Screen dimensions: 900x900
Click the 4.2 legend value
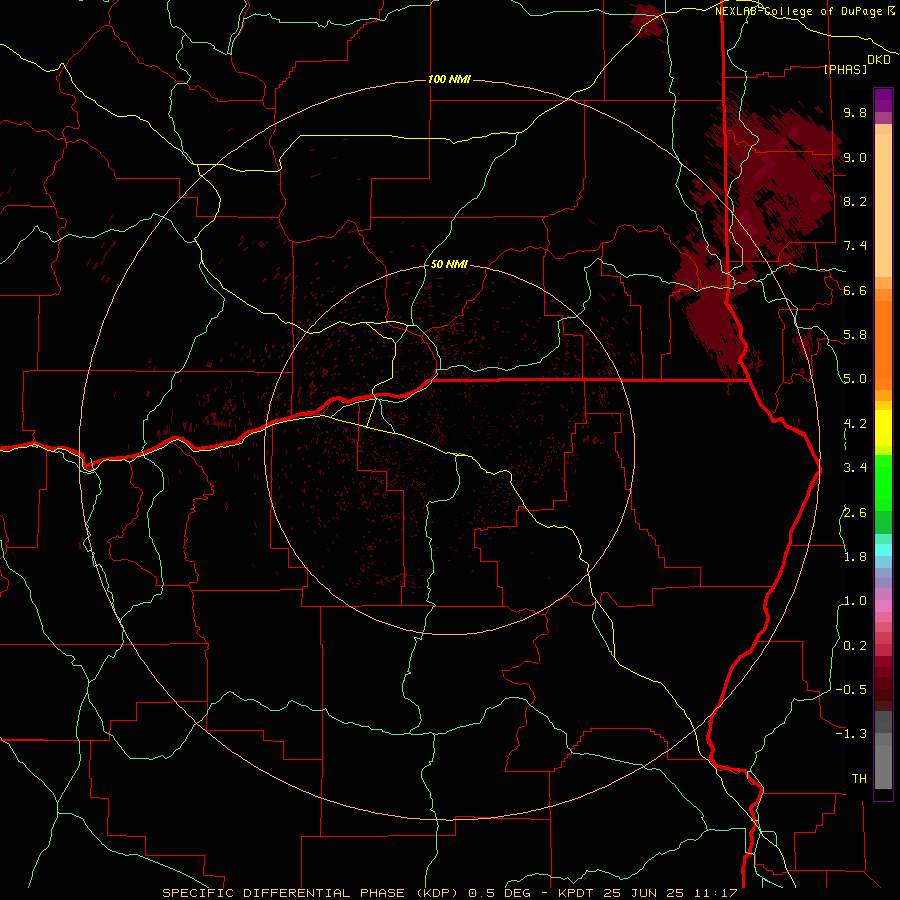tap(855, 424)
